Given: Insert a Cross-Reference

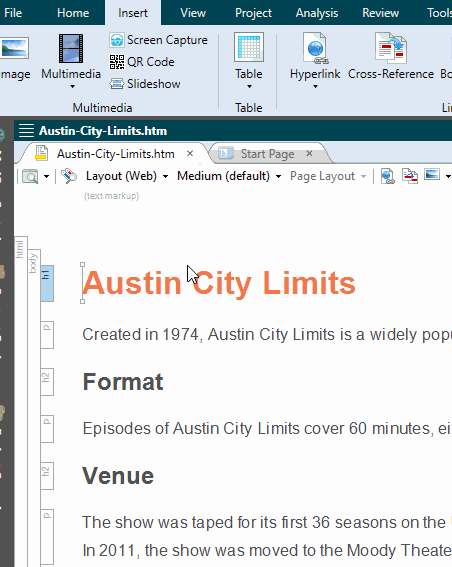Looking at the screenshot, I should point(391,56).
